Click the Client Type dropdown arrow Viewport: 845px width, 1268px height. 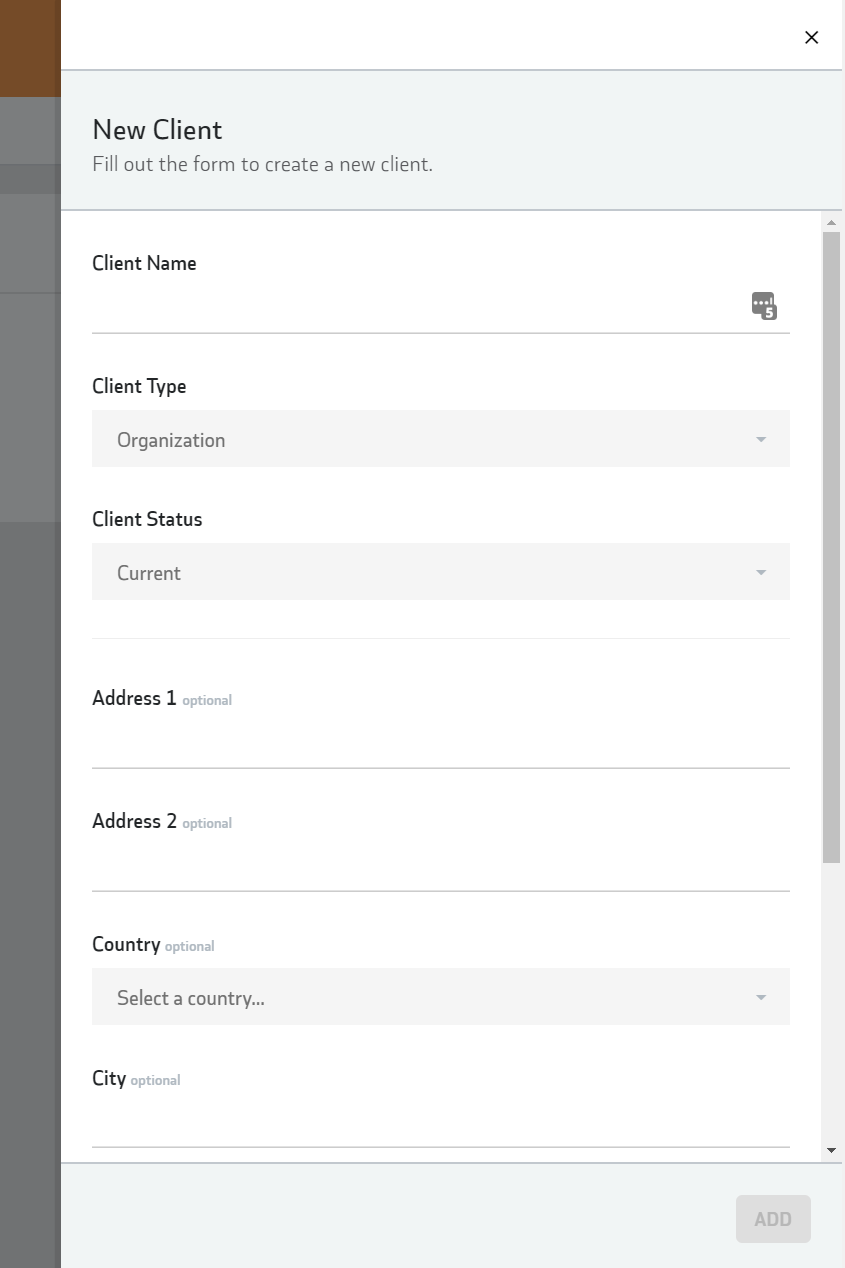tap(761, 440)
